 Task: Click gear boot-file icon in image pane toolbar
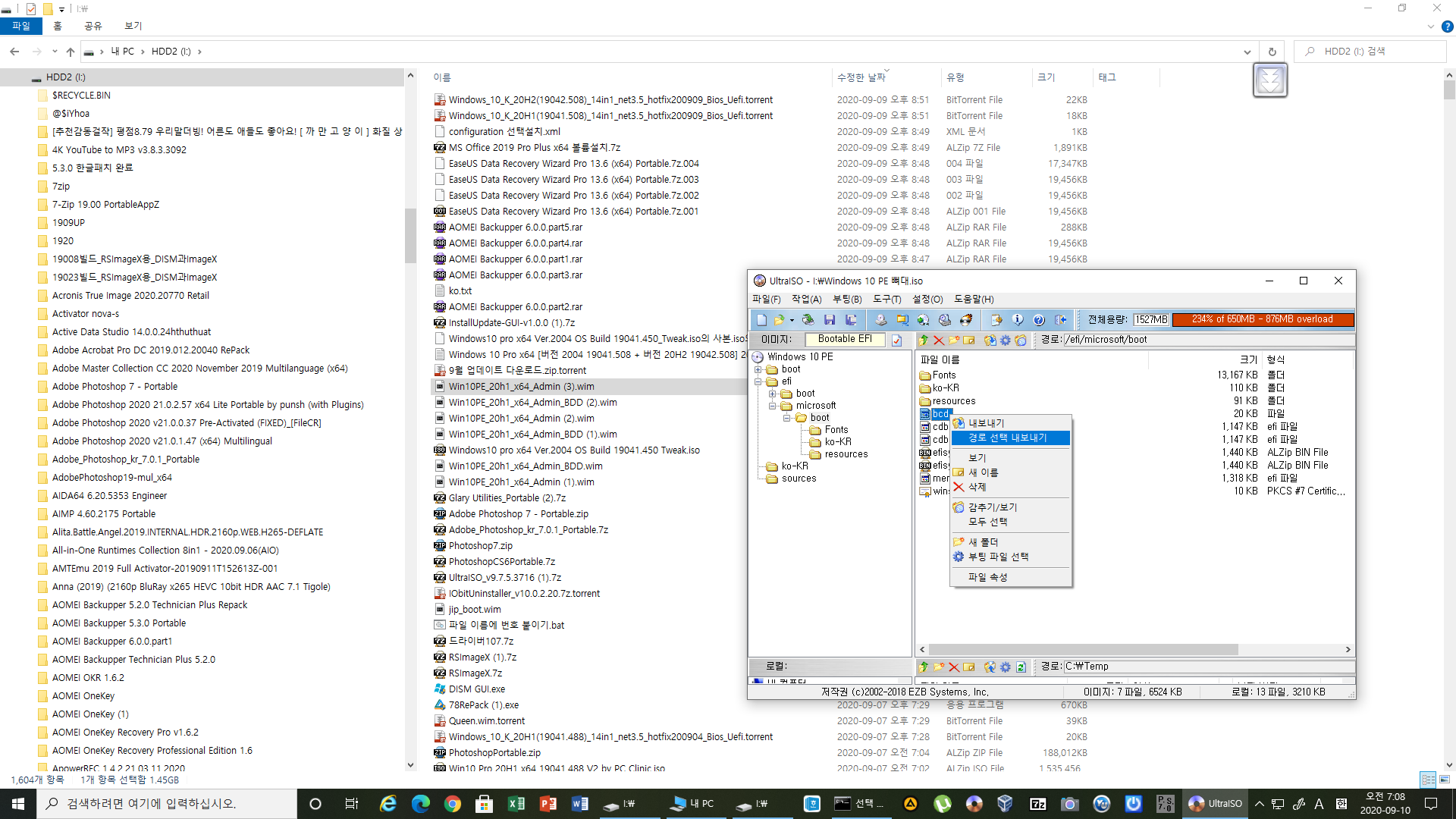[x=1006, y=340]
